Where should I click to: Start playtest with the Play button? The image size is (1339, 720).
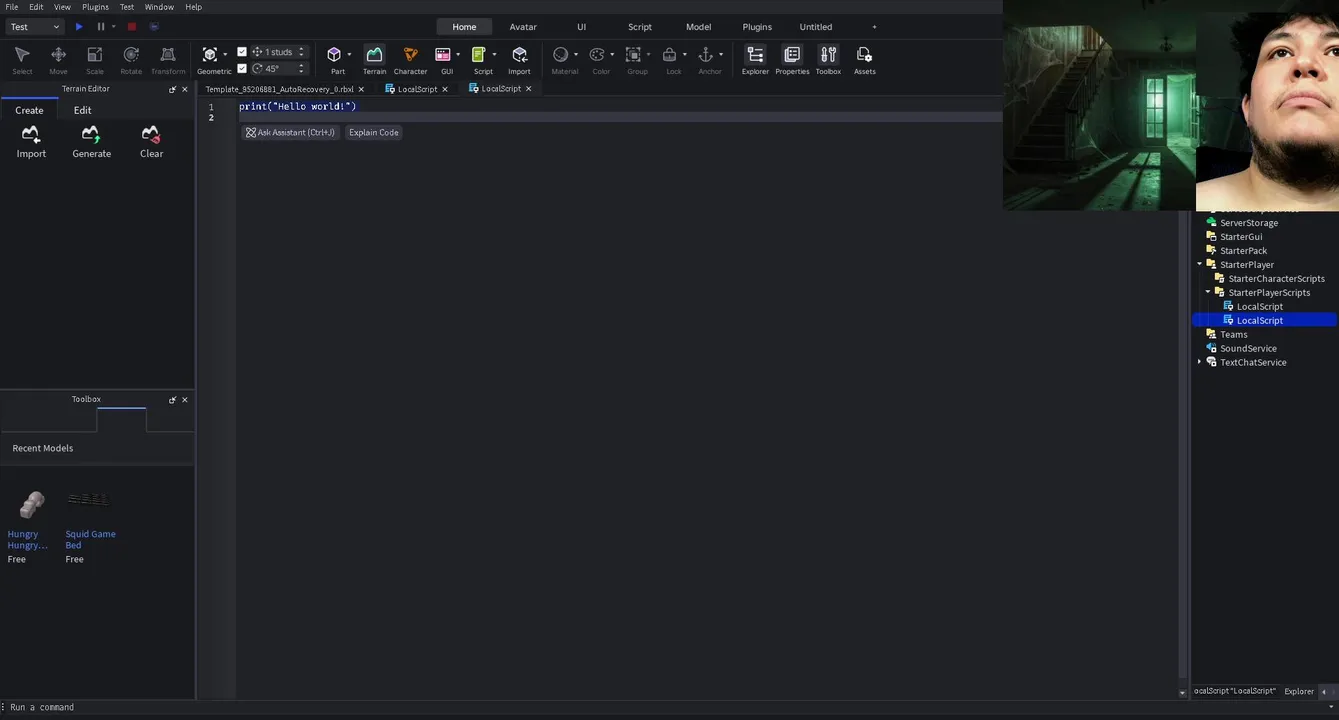(79, 27)
